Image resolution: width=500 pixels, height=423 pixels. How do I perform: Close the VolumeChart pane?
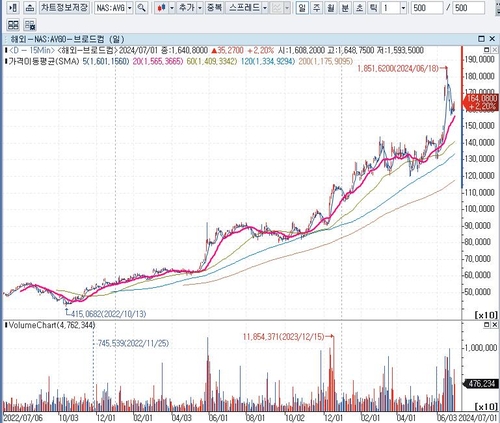[495, 324]
